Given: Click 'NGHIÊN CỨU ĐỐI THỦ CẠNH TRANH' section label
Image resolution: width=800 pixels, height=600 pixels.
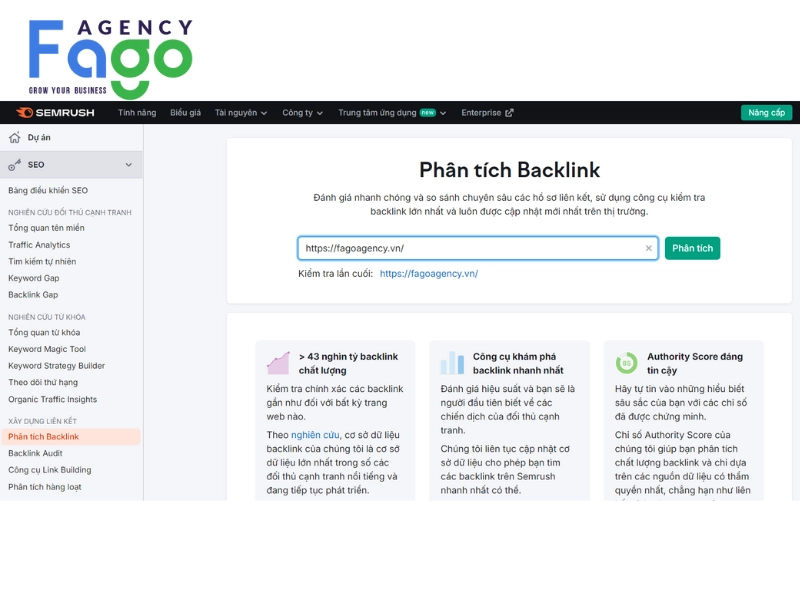Looking at the screenshot, I should [x=69, y=212].
